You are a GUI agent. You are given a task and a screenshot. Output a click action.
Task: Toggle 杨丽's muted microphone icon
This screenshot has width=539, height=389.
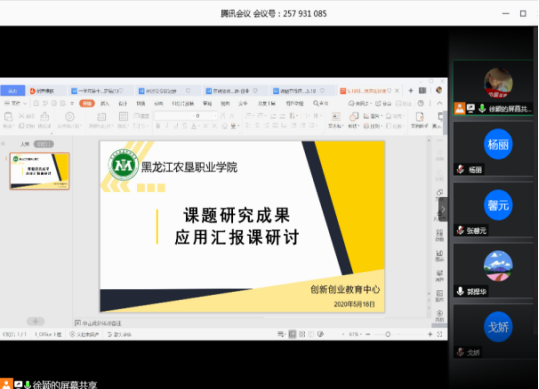tap(461, 169)
